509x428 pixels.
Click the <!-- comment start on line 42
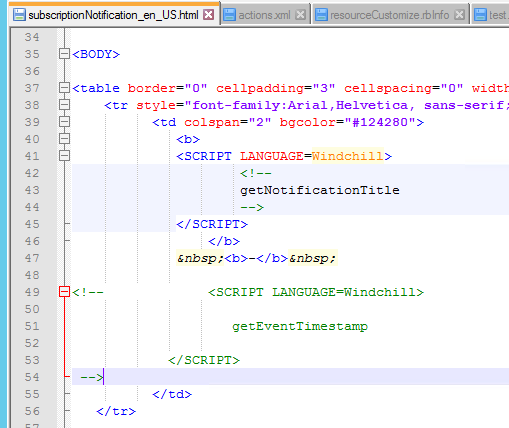tap(256, 173)
